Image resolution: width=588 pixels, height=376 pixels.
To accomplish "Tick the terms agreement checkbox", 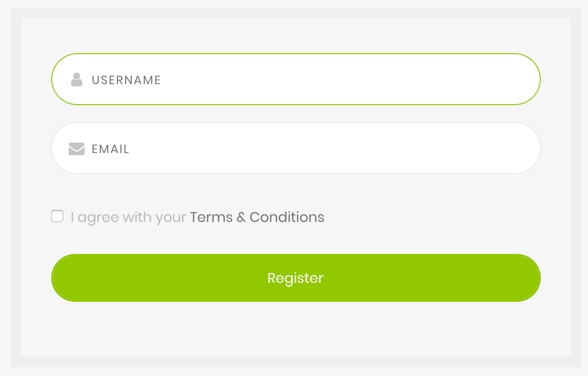I will tap(57, 216).
